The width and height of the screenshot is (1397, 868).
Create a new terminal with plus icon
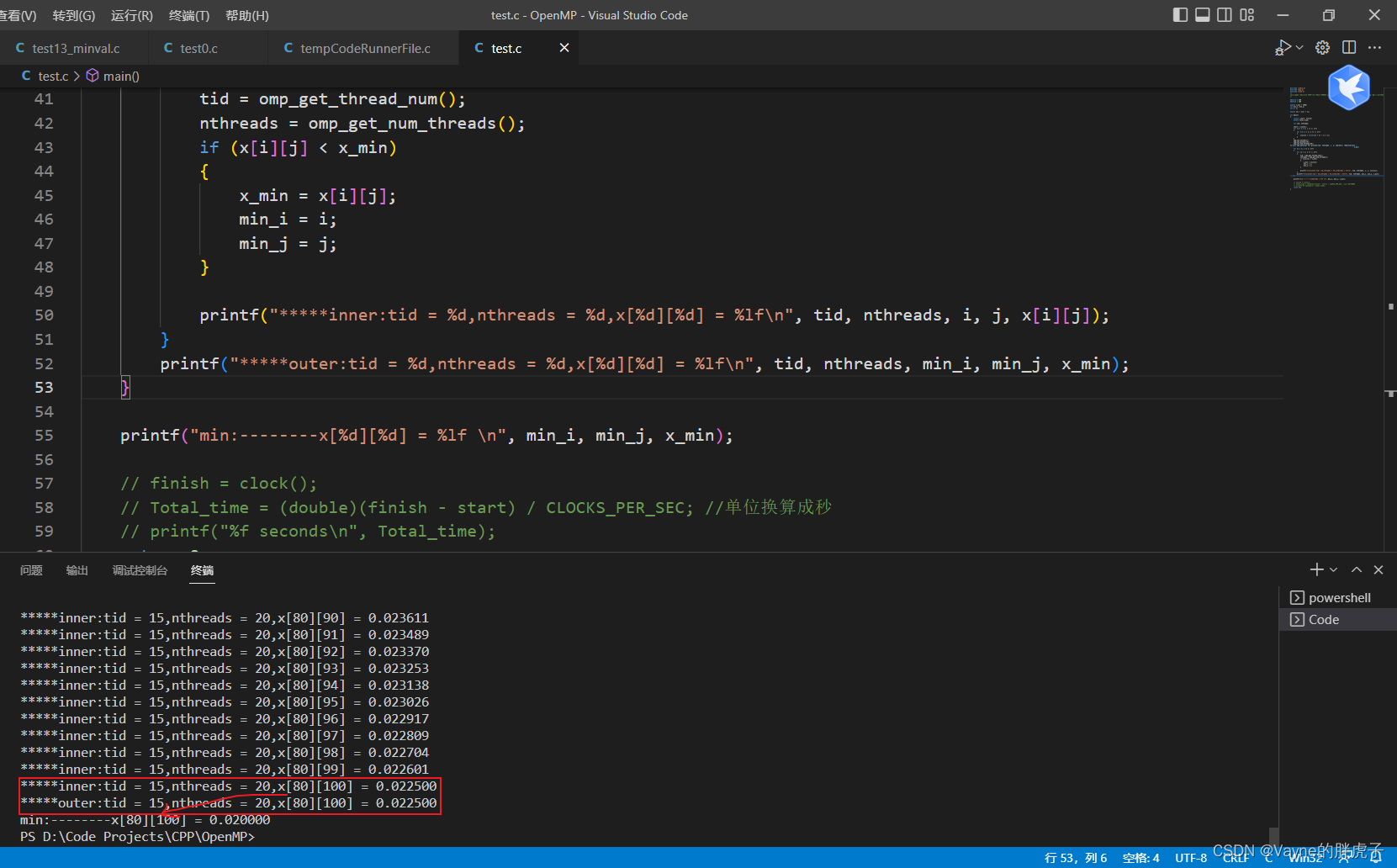point(1316,569)
